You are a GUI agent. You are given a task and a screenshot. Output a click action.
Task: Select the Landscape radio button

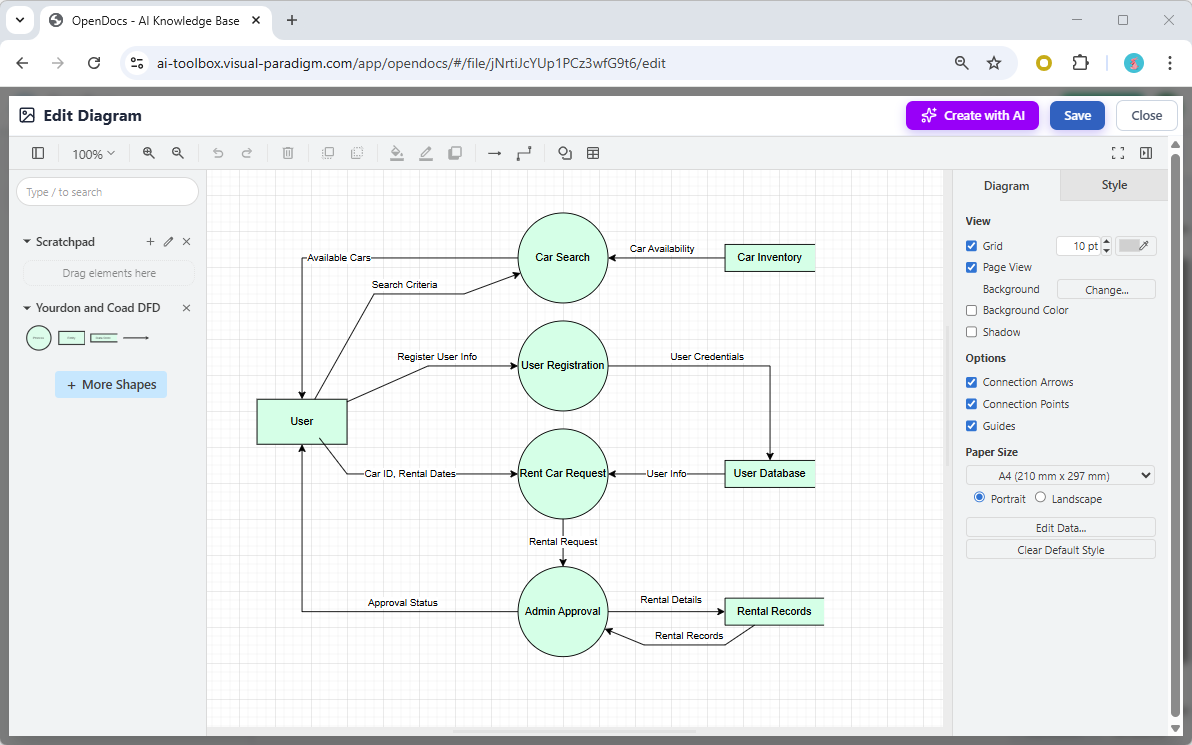[x=1040, y=498]
